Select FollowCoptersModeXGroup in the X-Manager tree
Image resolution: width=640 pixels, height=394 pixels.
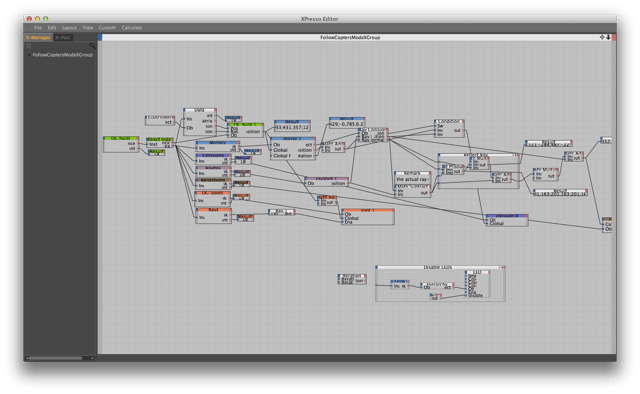pos(62,55)
